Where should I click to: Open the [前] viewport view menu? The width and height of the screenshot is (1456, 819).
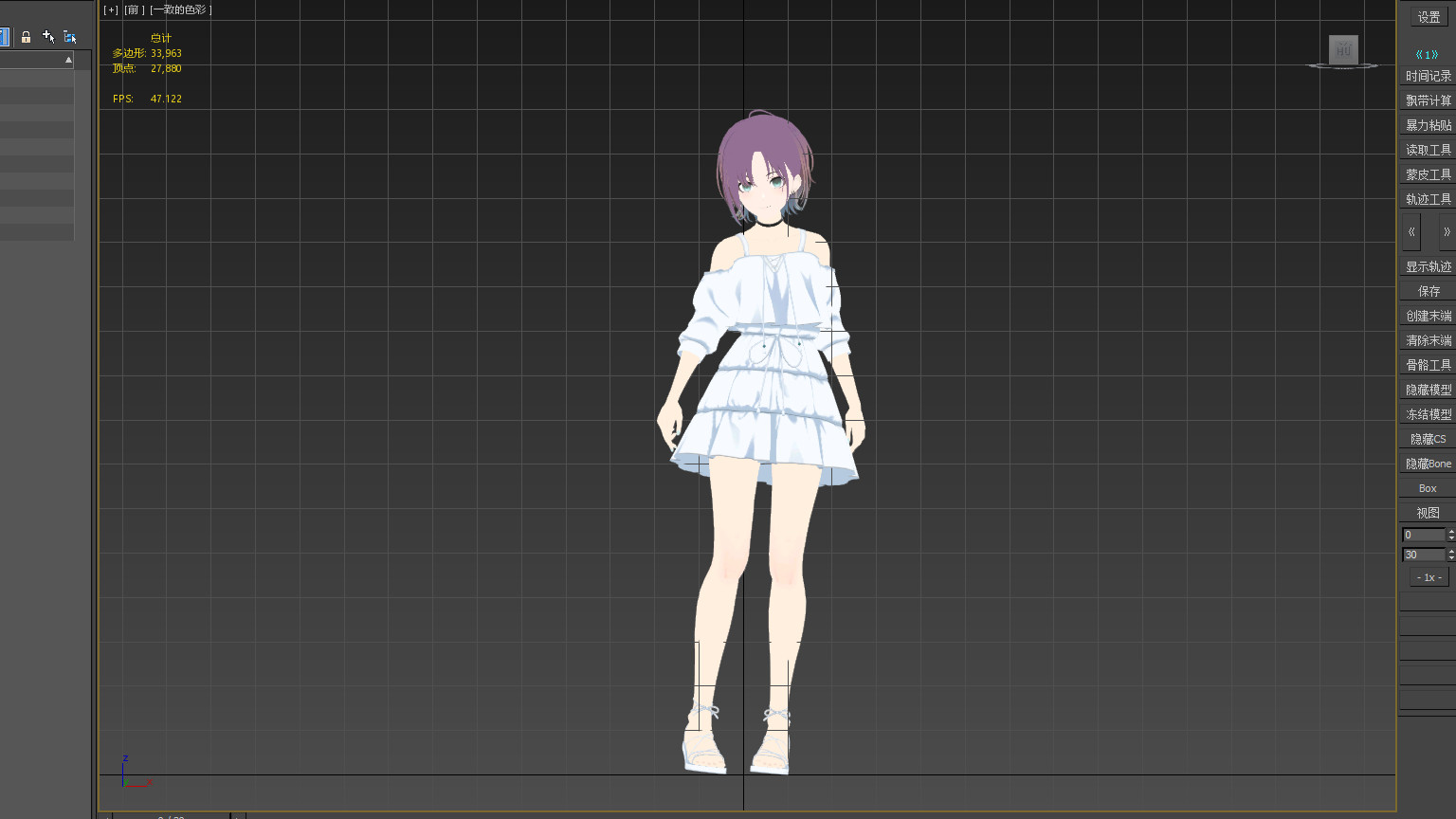134,9
